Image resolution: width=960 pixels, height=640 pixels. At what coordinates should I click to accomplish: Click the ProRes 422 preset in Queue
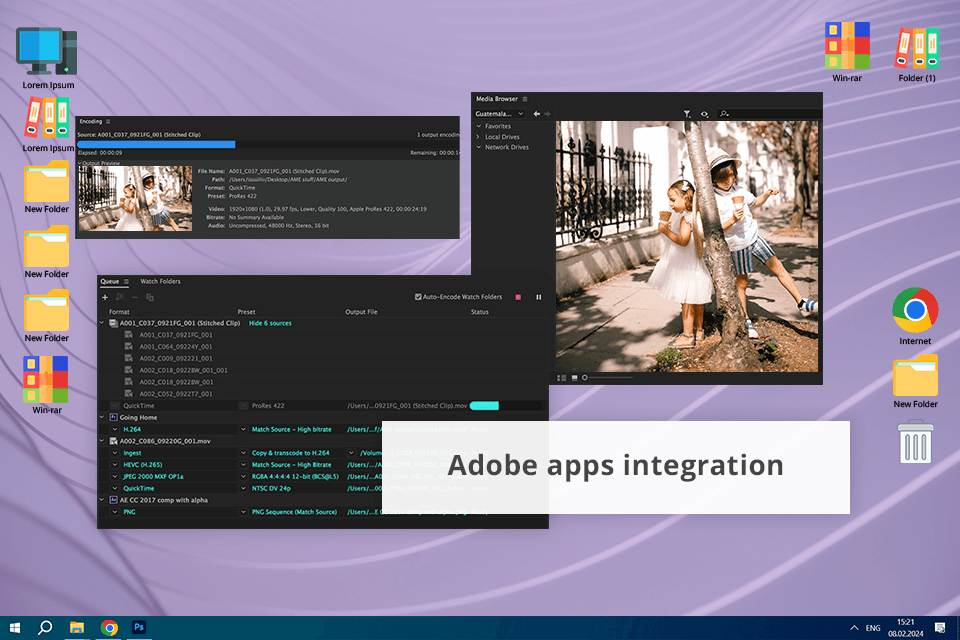[268, 406]
